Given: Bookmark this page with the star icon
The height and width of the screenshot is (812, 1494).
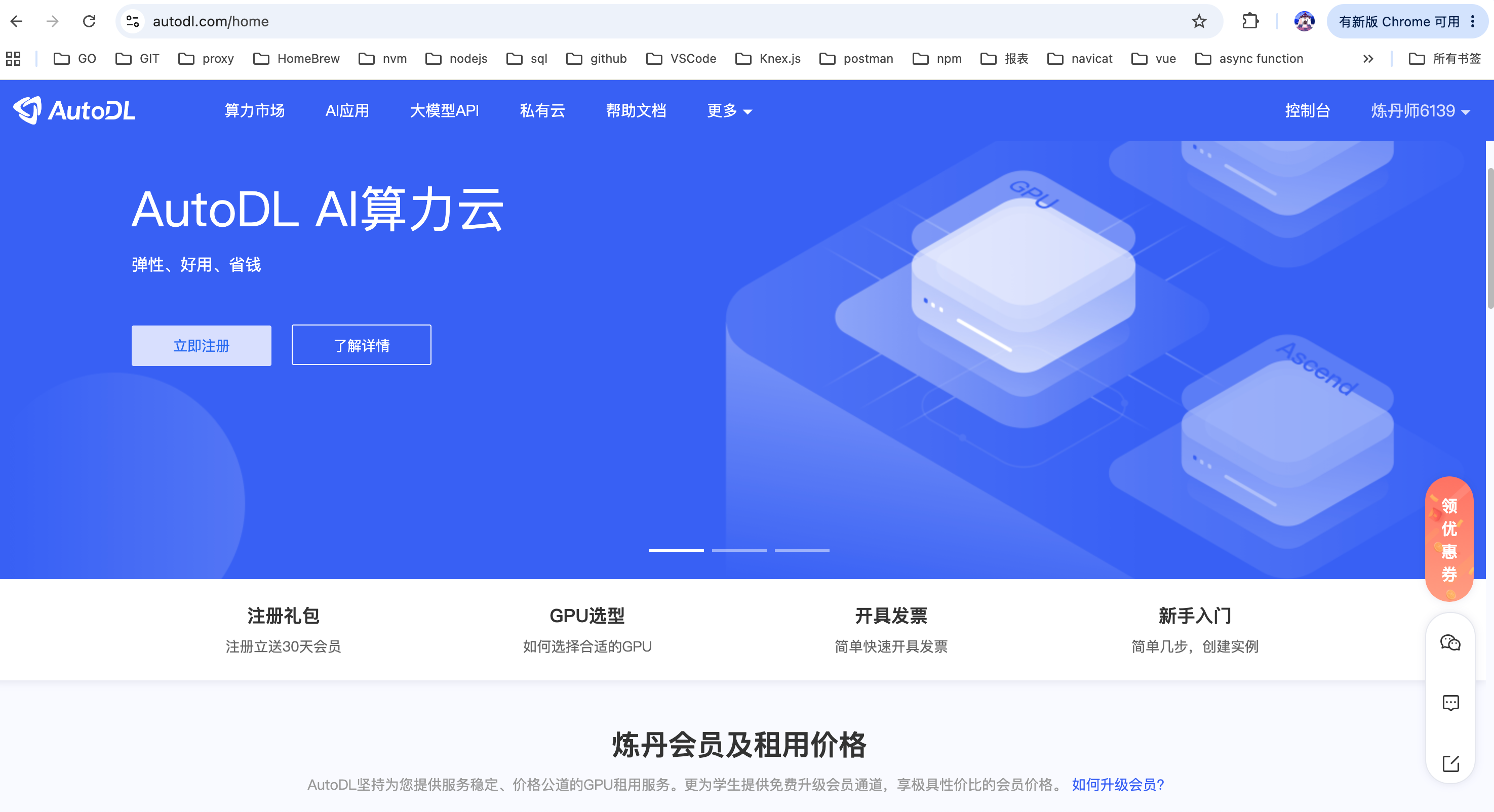Looking at the screenshot, I should pos(1199,21).
